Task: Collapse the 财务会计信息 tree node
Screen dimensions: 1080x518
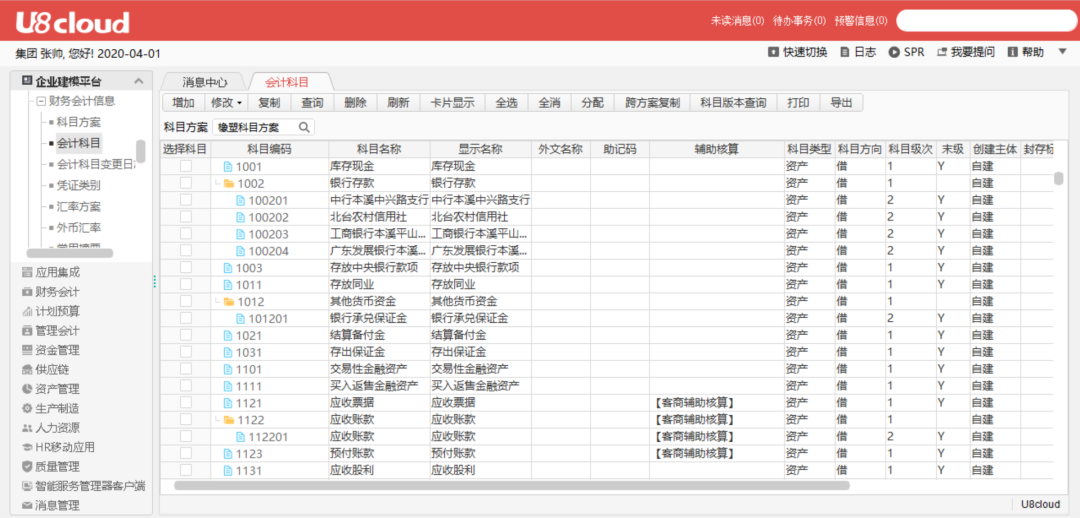Action: (x=41, y=101)
